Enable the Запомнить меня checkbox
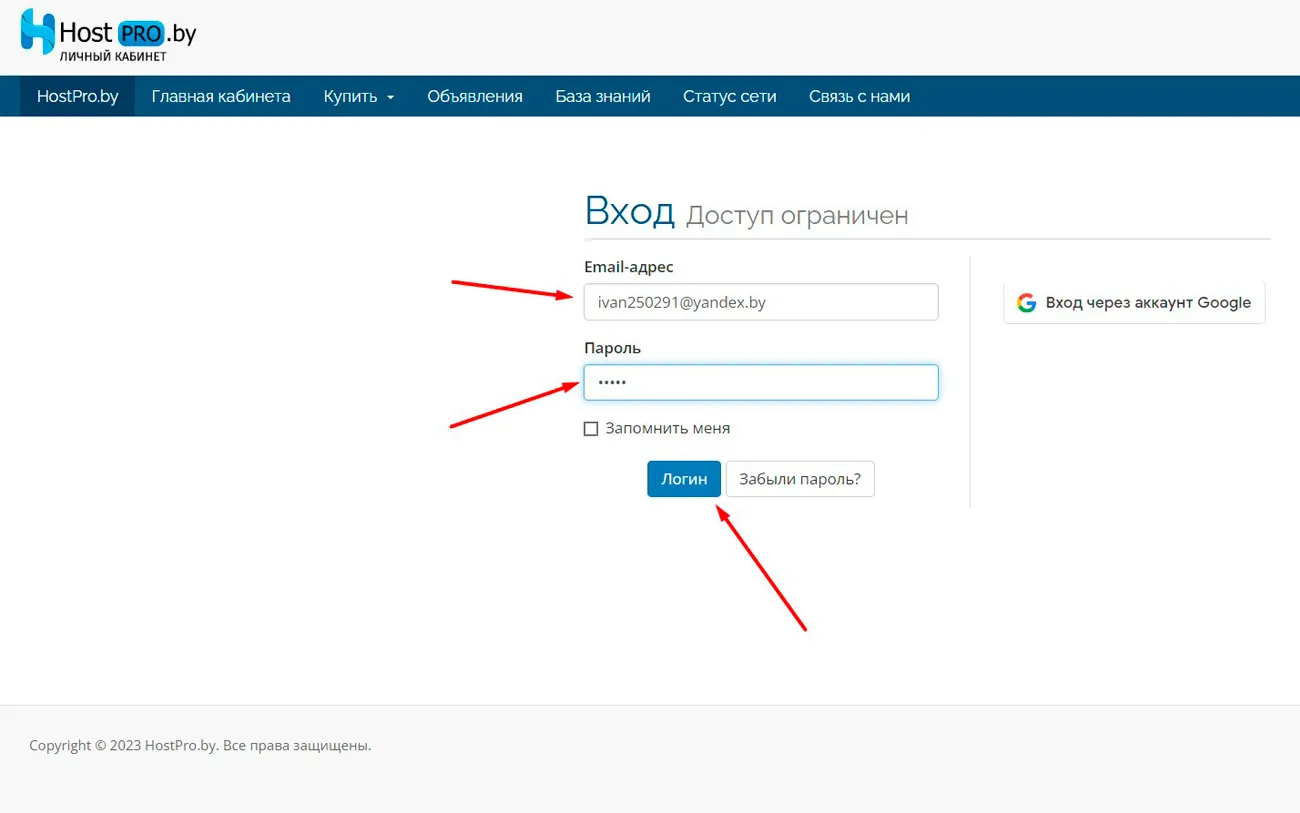 (591, 429)
